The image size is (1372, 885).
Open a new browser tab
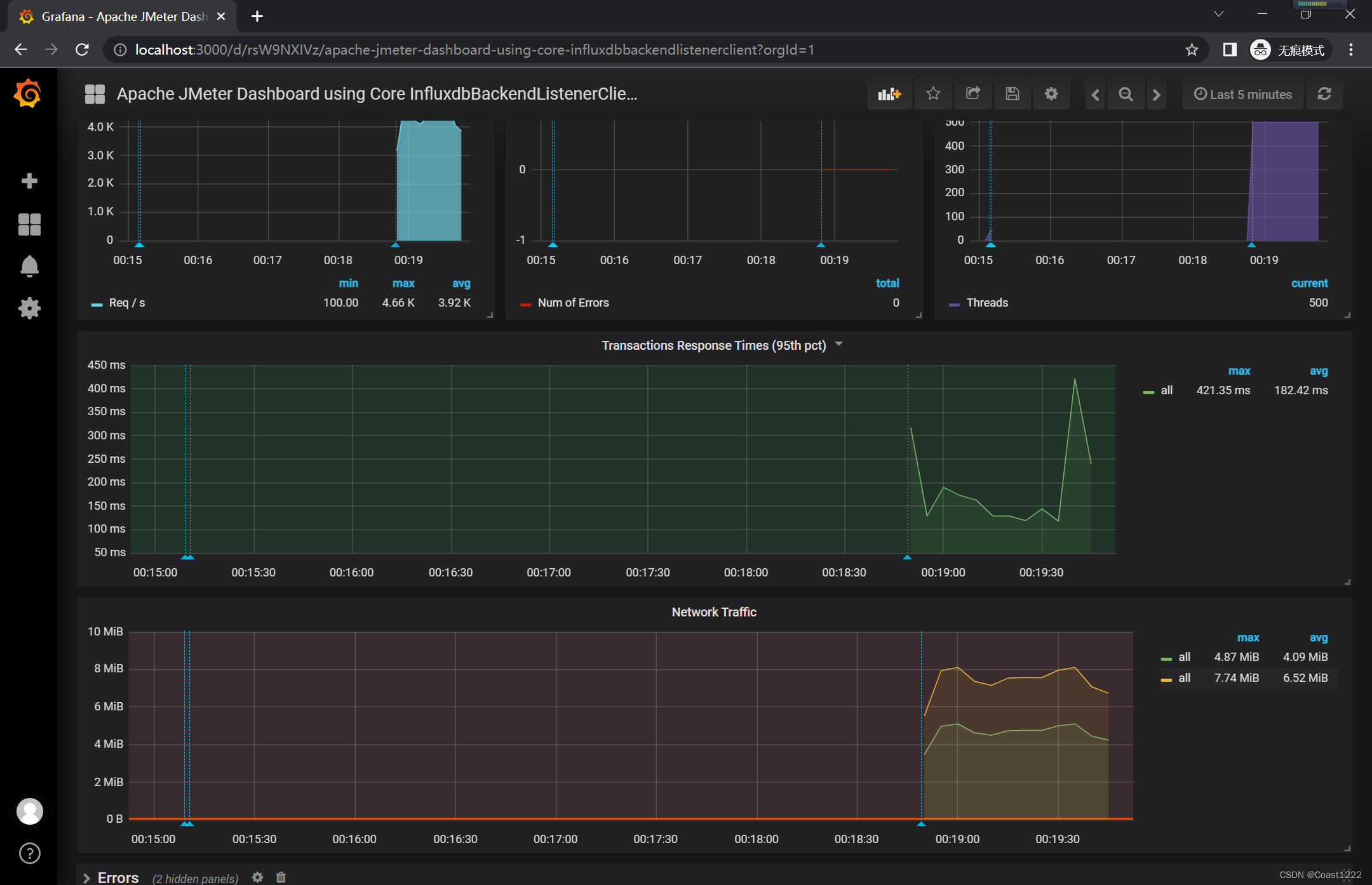tap(257, 17)
